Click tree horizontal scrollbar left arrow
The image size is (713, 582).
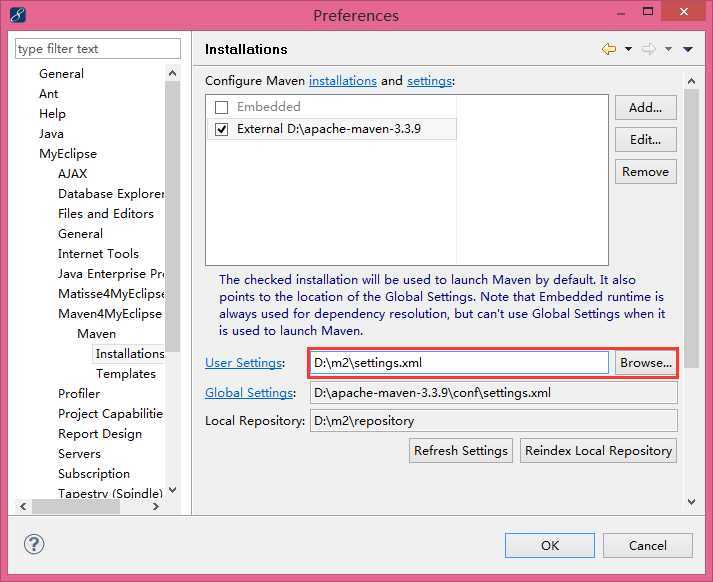click(x=23, y=506)
